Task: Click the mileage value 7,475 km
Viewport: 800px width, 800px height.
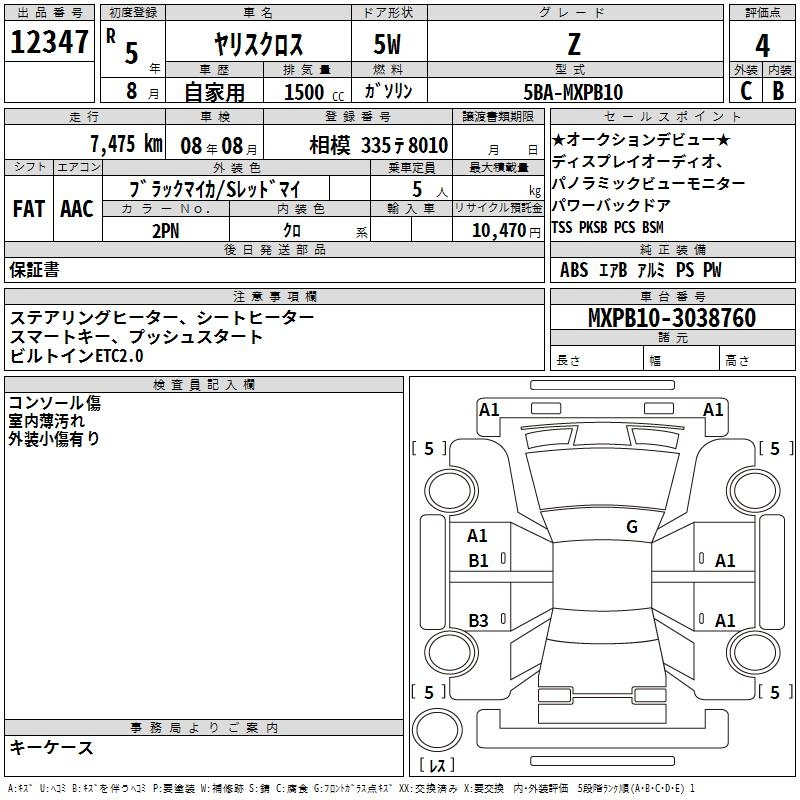Action: pos(125,144)
